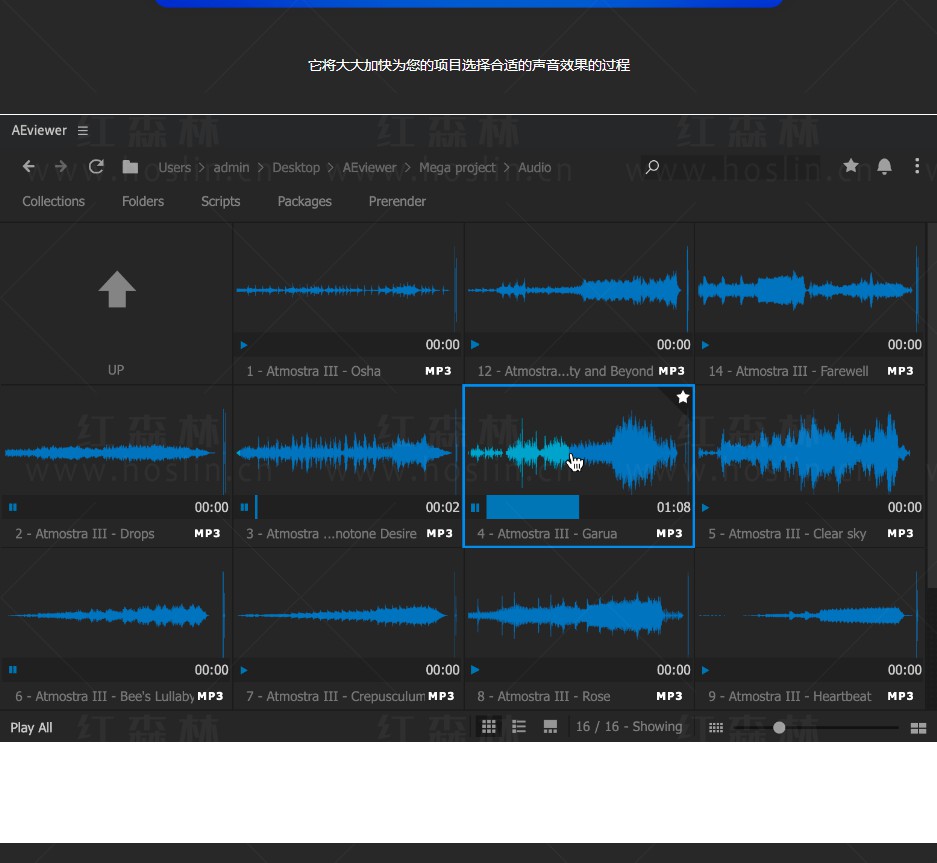Toggle favorite star on Garua thumbnail
The image size is (937, 863).
(x=682, y=397)
